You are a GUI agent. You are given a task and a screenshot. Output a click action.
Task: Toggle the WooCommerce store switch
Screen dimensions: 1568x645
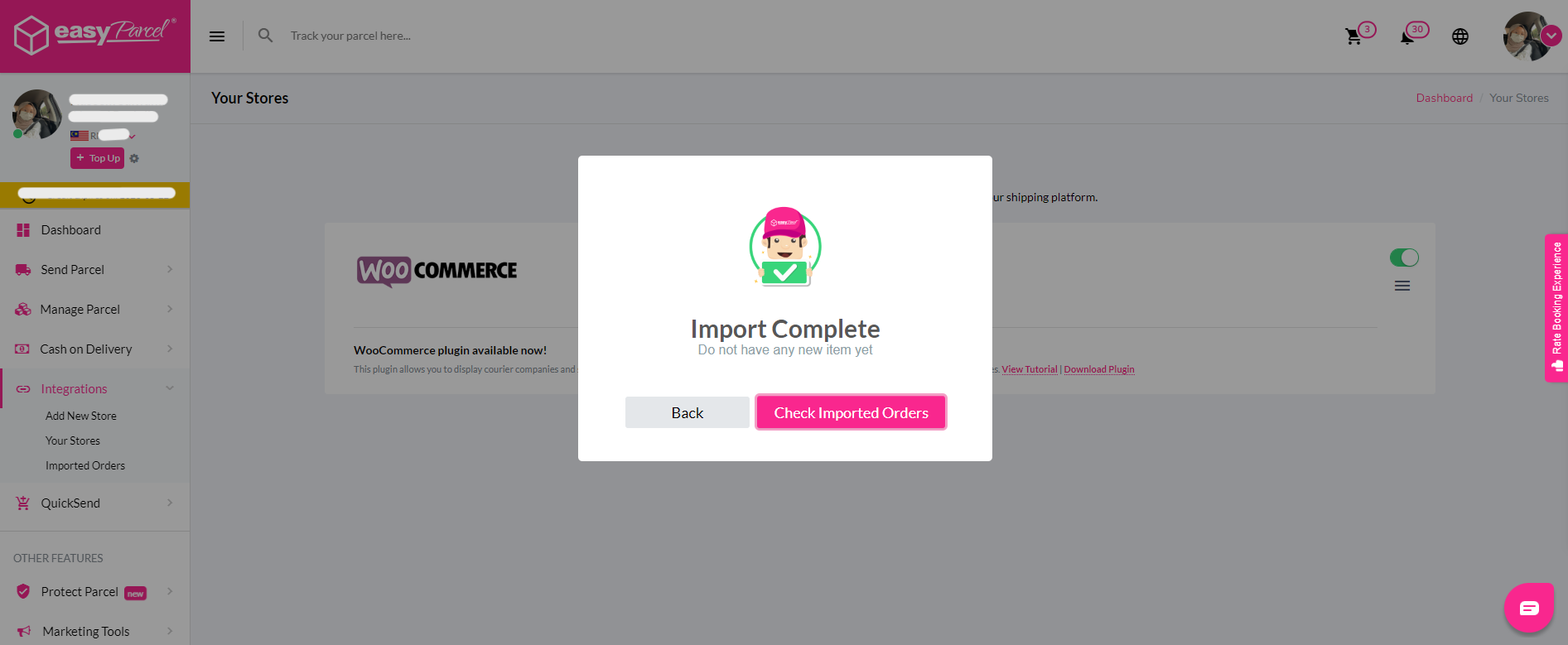[x=1404, y=258]
